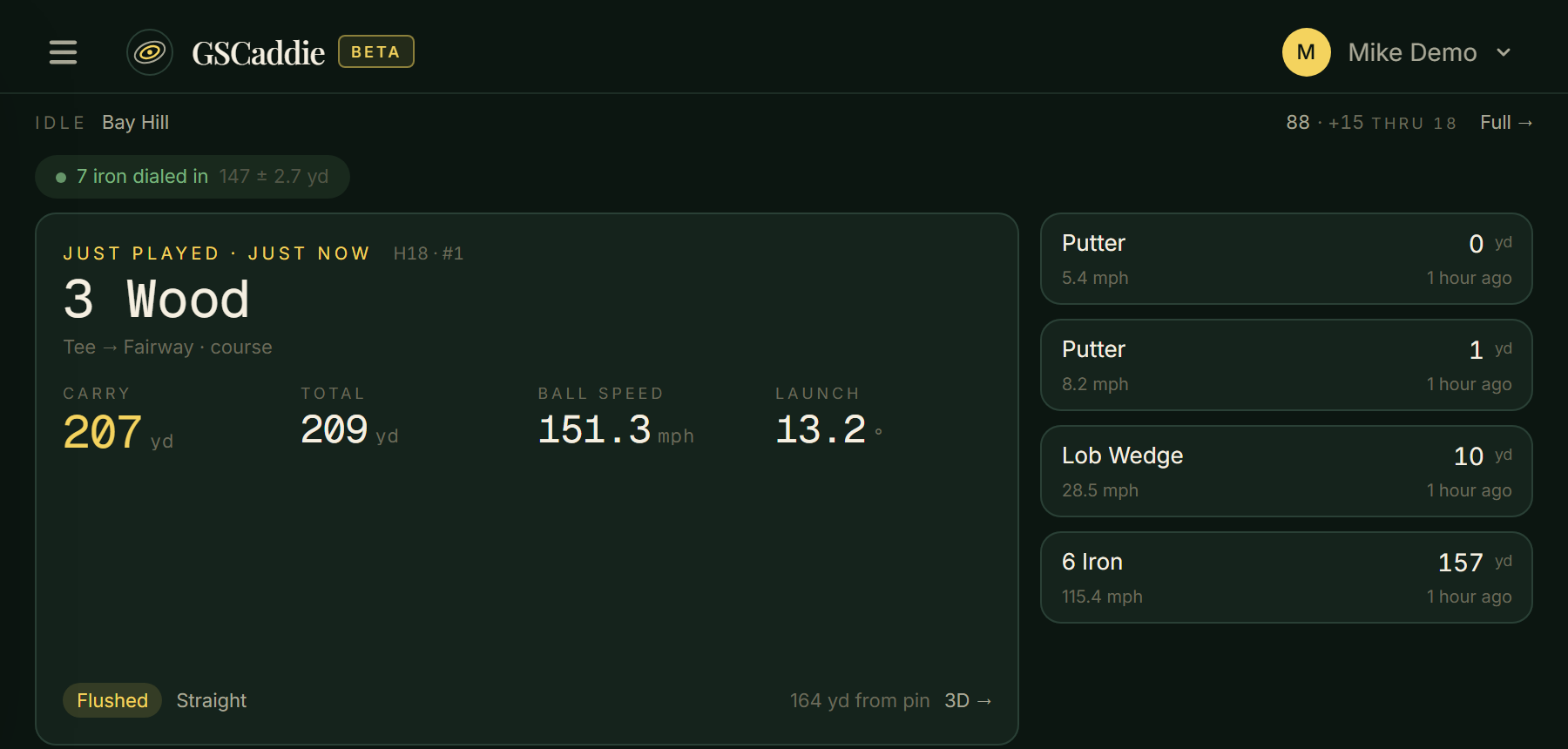The image size is (1568, 749).
Task: Click the BETA badge
Action: tap(376, 51)
